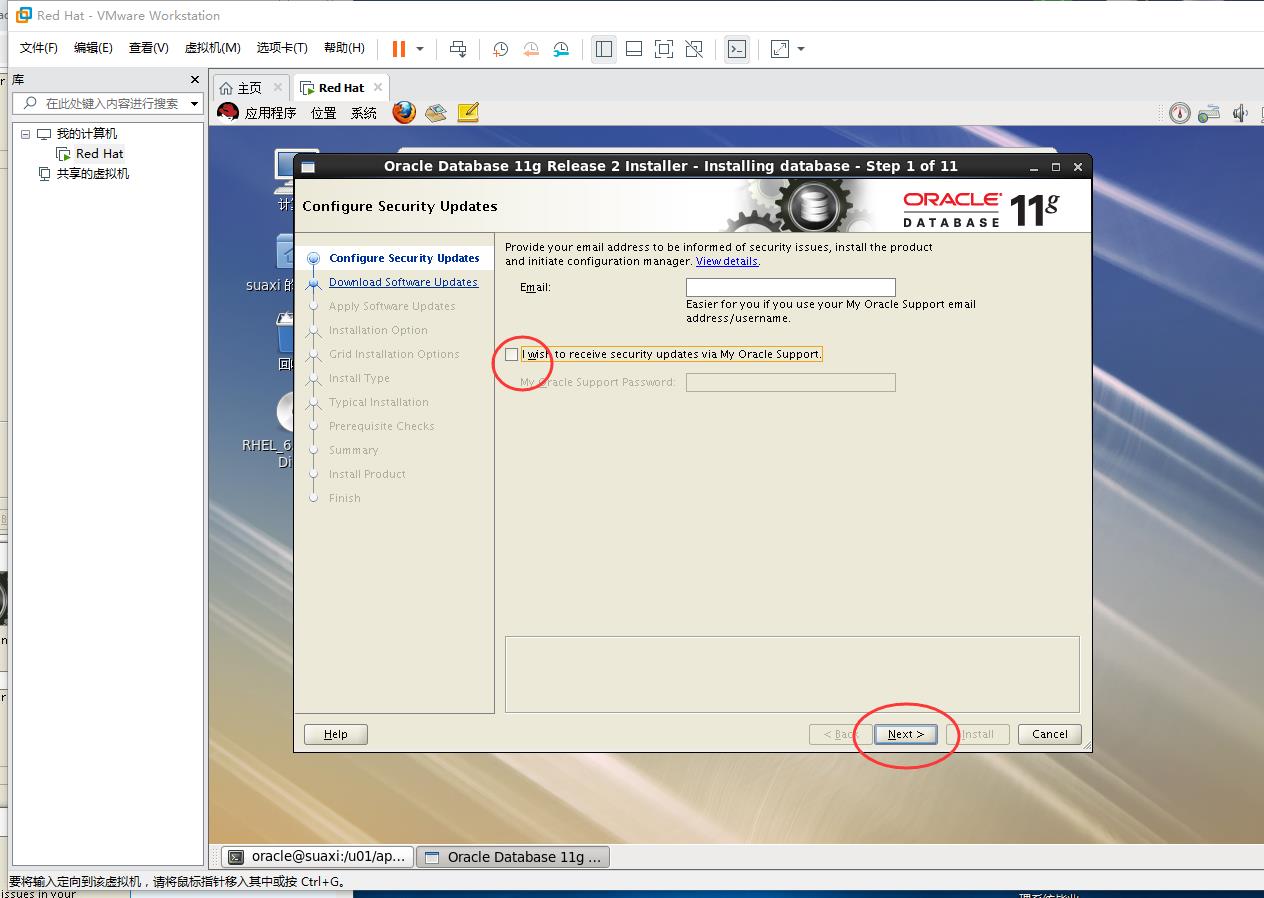Toggle the thumbnail bar view icon

pos(634,49)
